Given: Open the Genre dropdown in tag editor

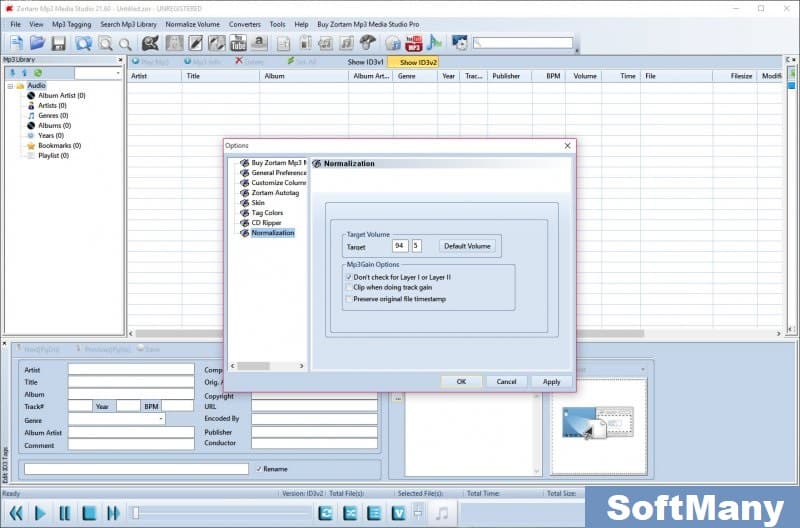Looking at the screenshot, I should [161, 419].
